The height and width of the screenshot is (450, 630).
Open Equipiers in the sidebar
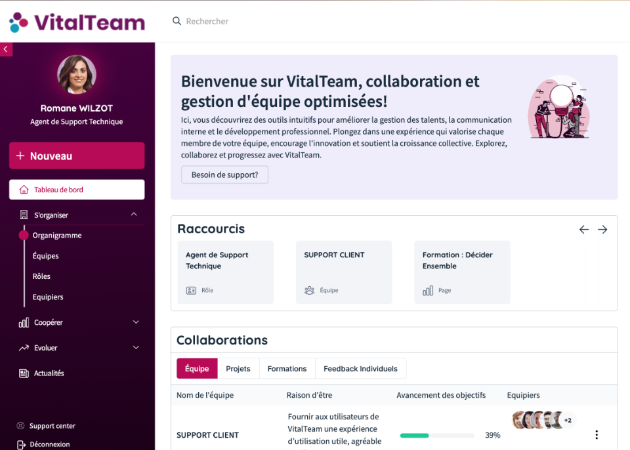click(48, 297)
